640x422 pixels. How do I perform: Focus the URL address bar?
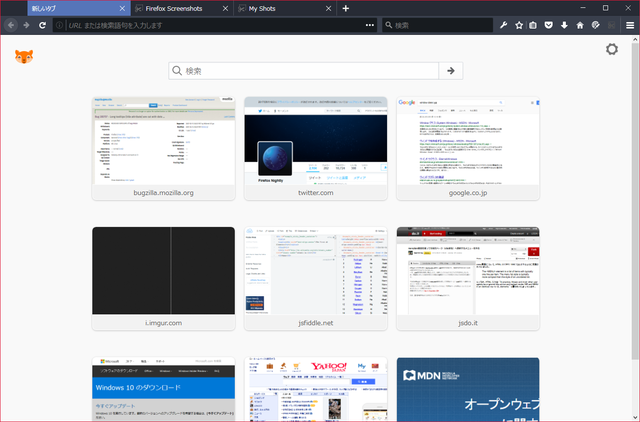pyautogui.click(x=214, y=25)
